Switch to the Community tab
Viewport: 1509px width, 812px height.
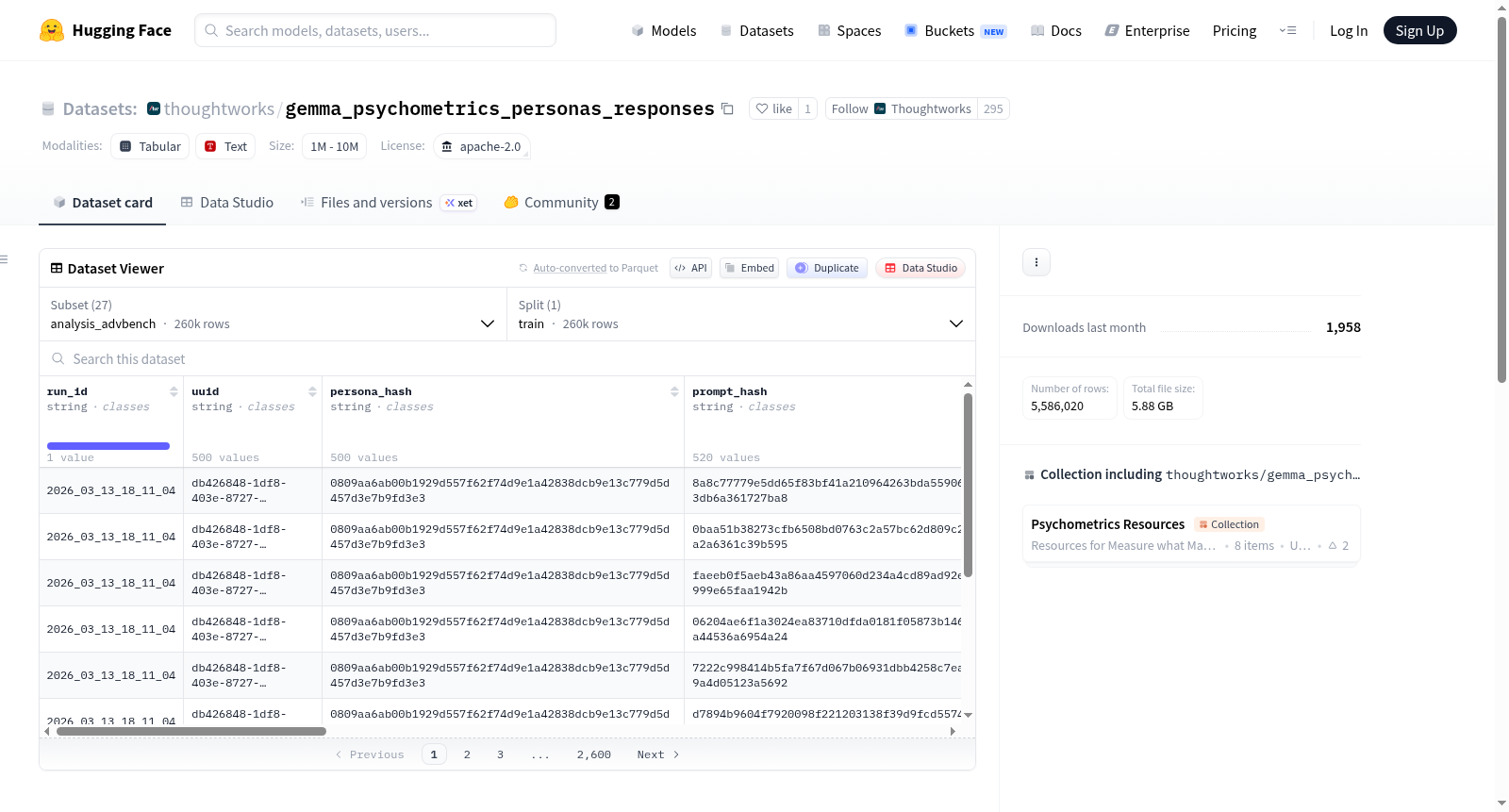(x=561, y=203)
